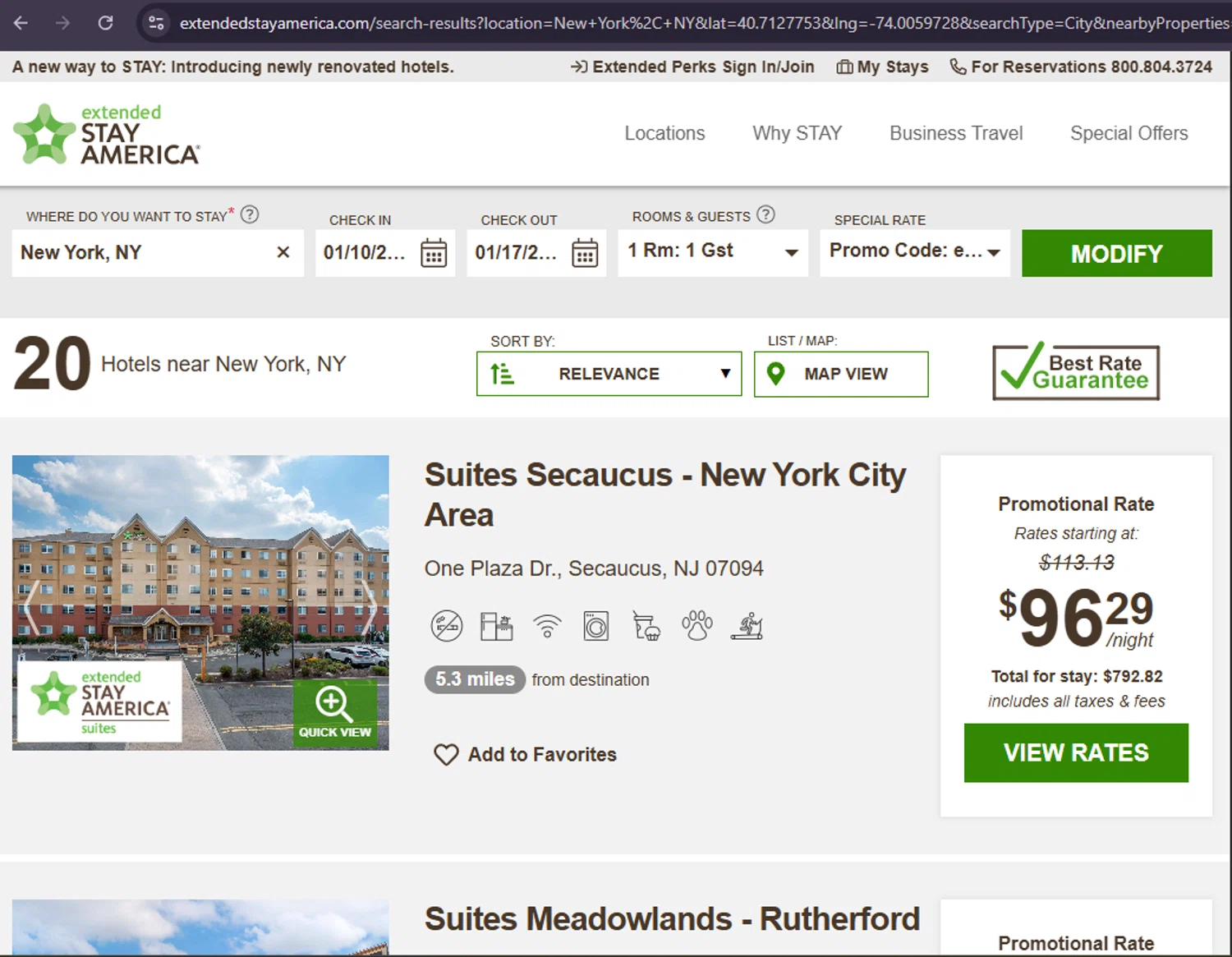This screenshot has height=957, width=1232.
Task: Reload the page with refresh icon
Action: 105,23
